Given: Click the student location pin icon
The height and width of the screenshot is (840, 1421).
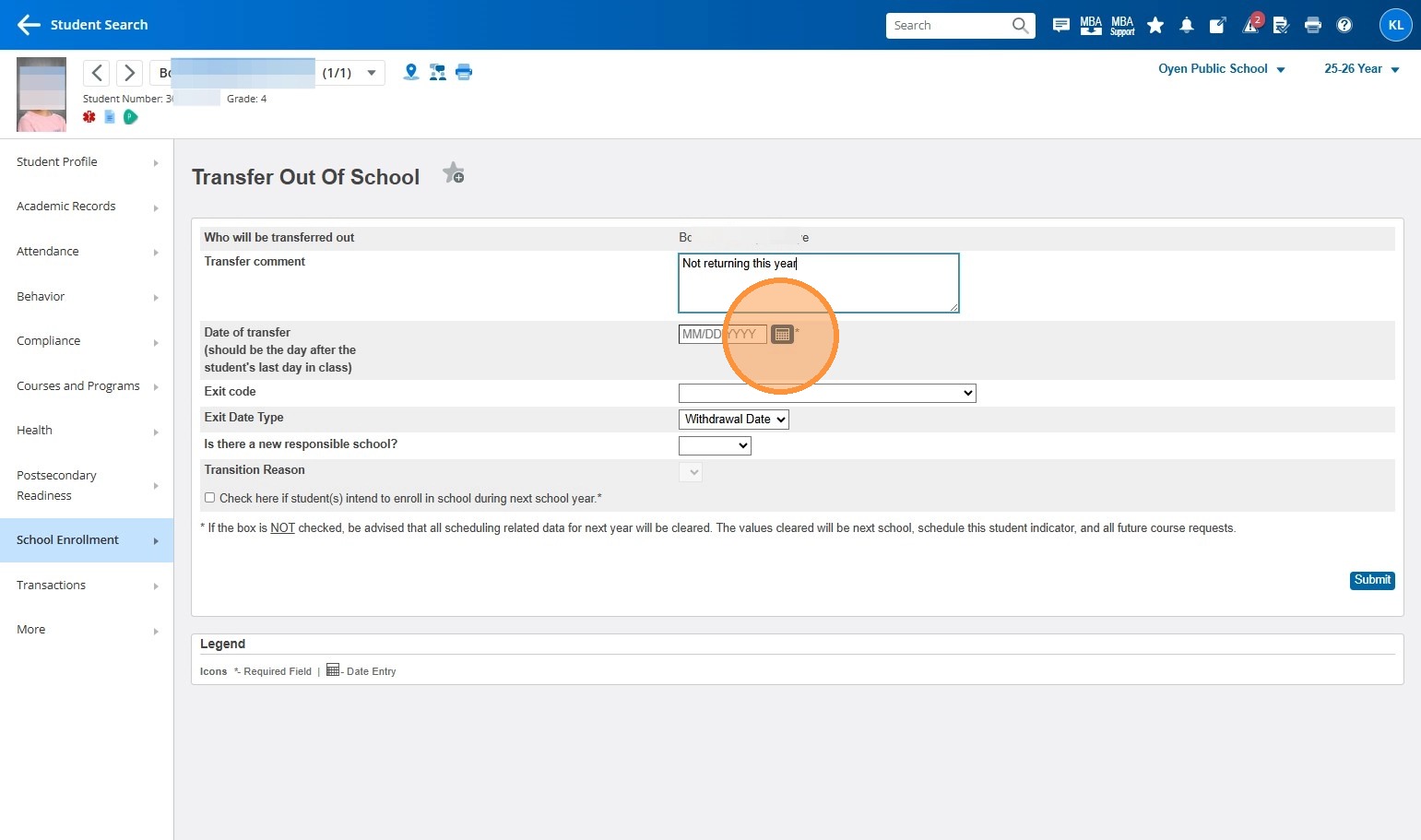Looking at the screenshot, I should coord(411,72).
